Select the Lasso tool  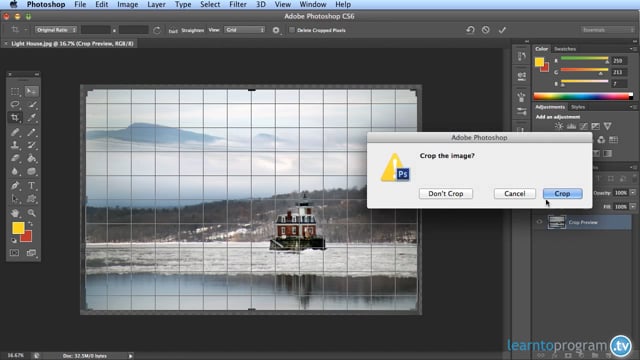click(x=15, y=104)
